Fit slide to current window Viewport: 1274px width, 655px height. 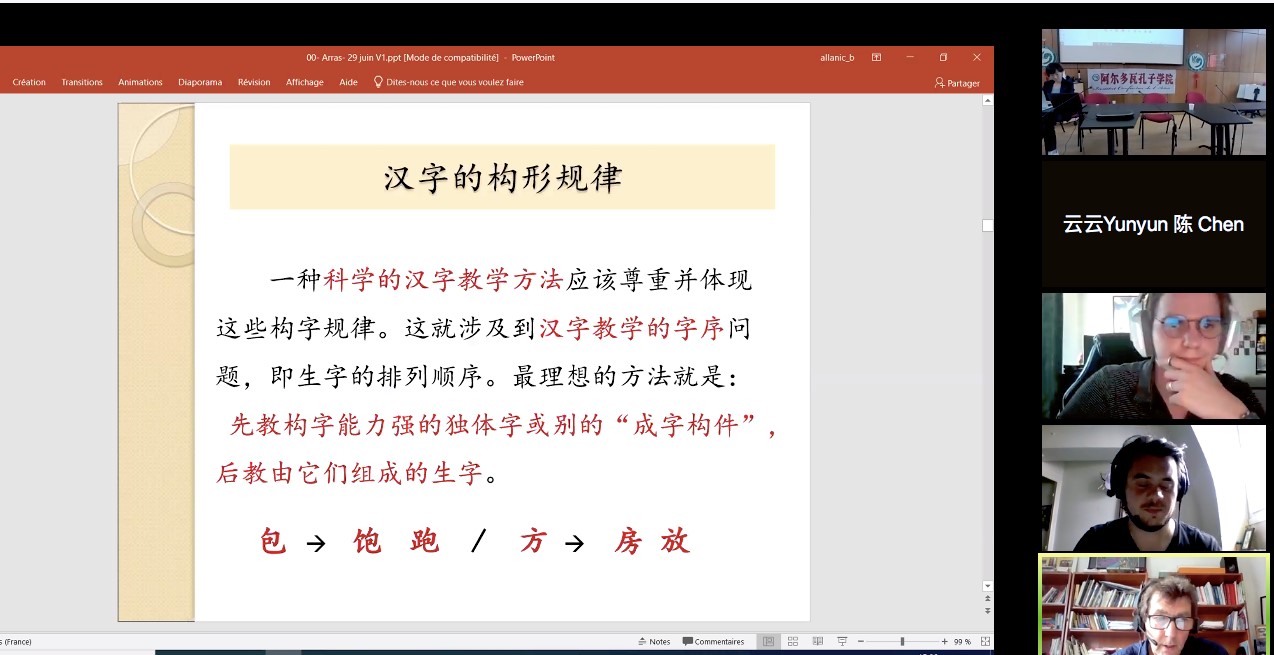985,641
